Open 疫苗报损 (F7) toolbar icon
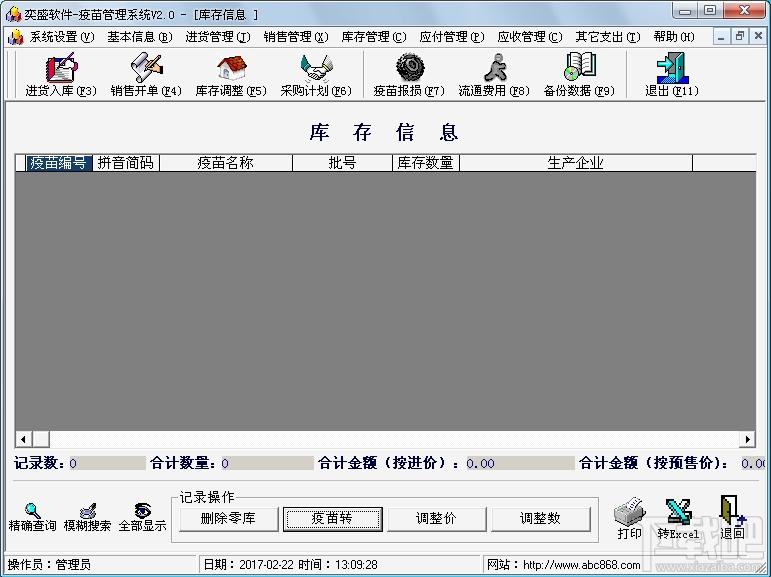771x577 pixels. (409, 74)
